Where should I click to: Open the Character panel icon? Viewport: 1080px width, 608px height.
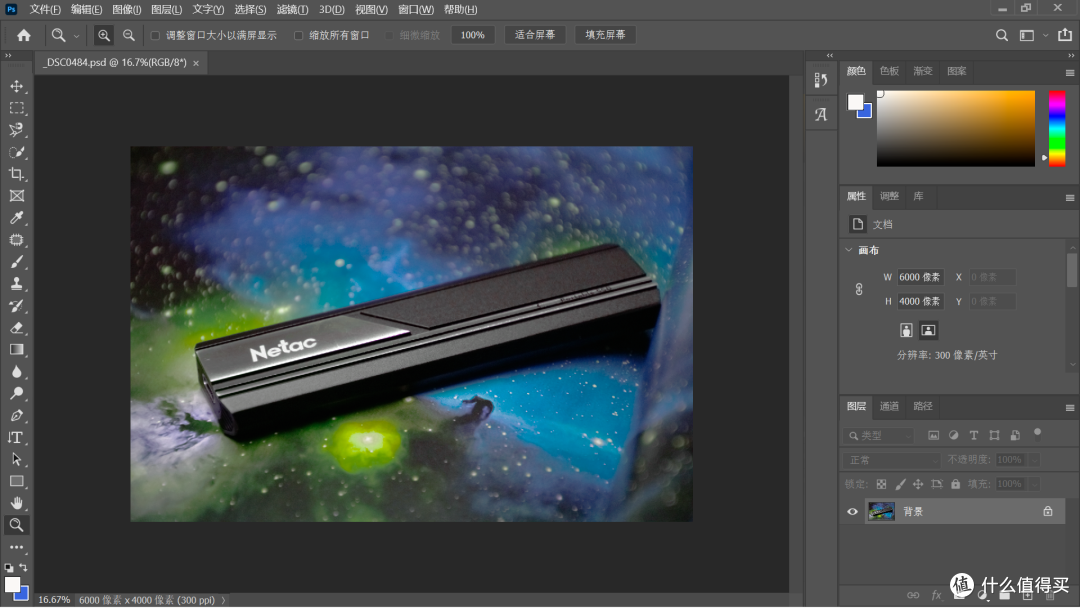pos(821,114)
